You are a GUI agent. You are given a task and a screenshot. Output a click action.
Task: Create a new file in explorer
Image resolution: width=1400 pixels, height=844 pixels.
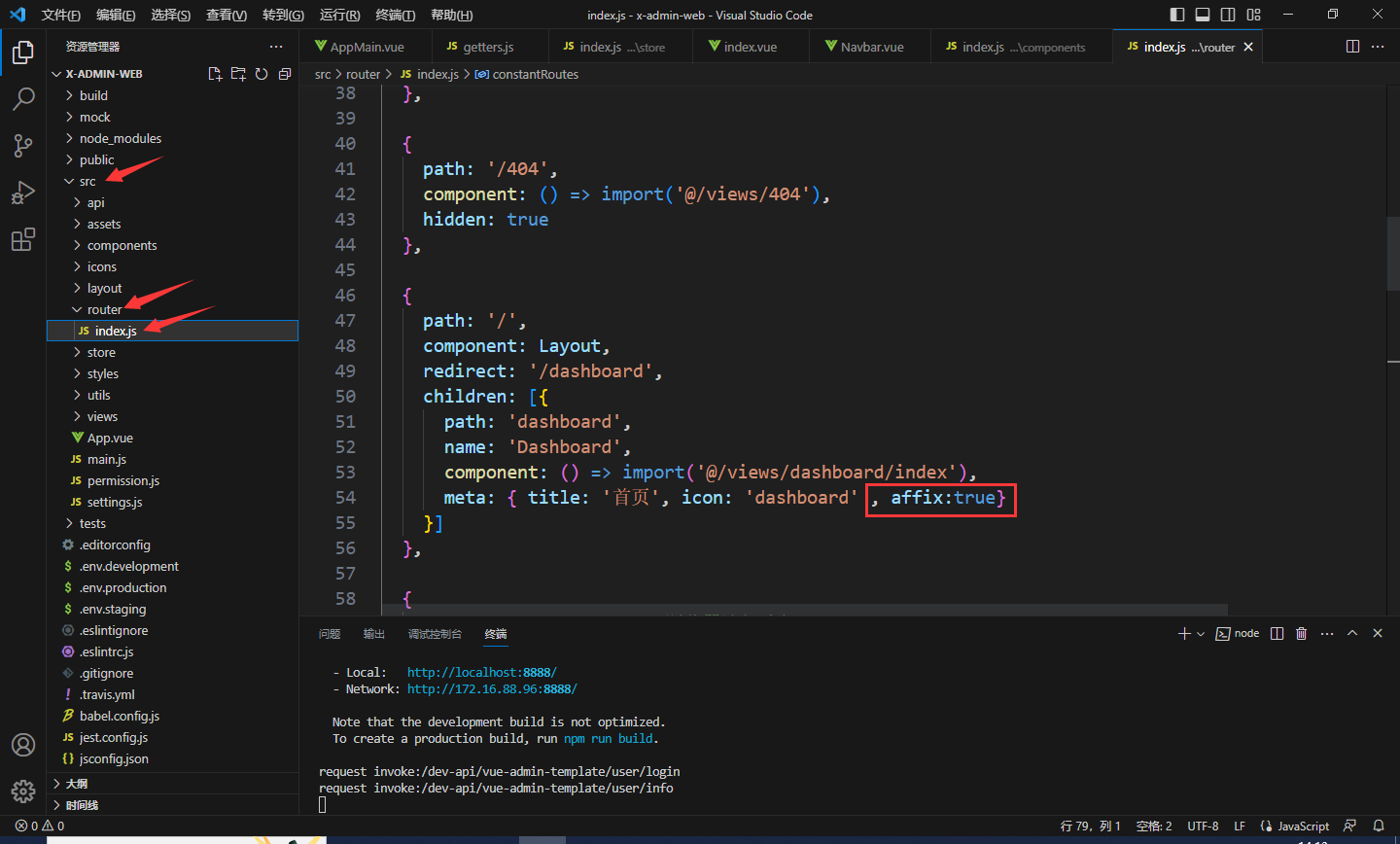(215, 74)
